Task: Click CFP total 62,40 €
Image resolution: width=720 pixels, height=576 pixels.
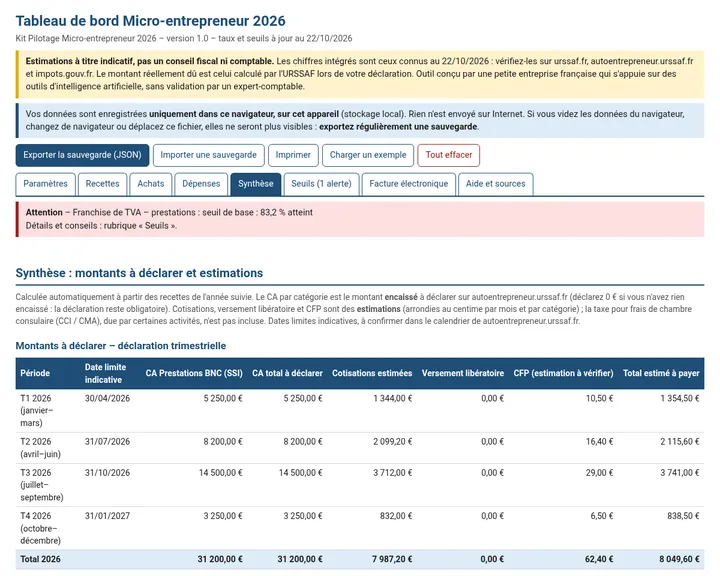Action: pyautogui.click(x=599, y=559)
